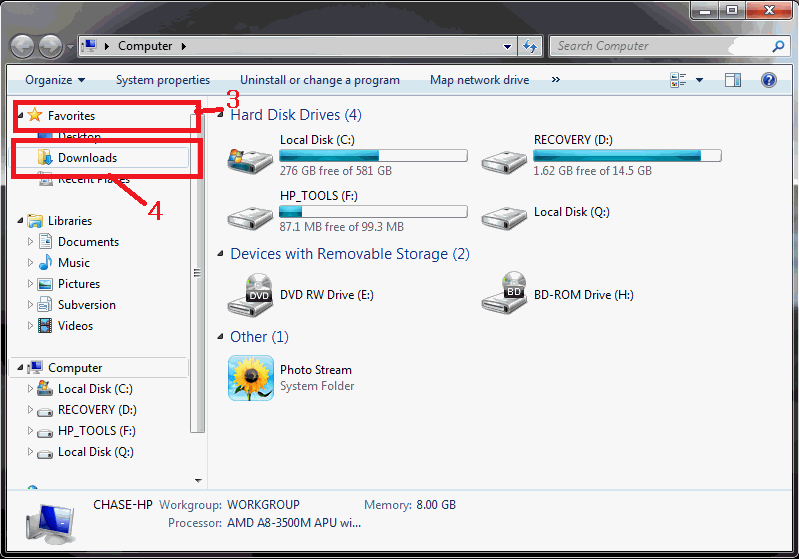Click System properties in toolbar
799x559 pixels.
(x=163, y=80)
